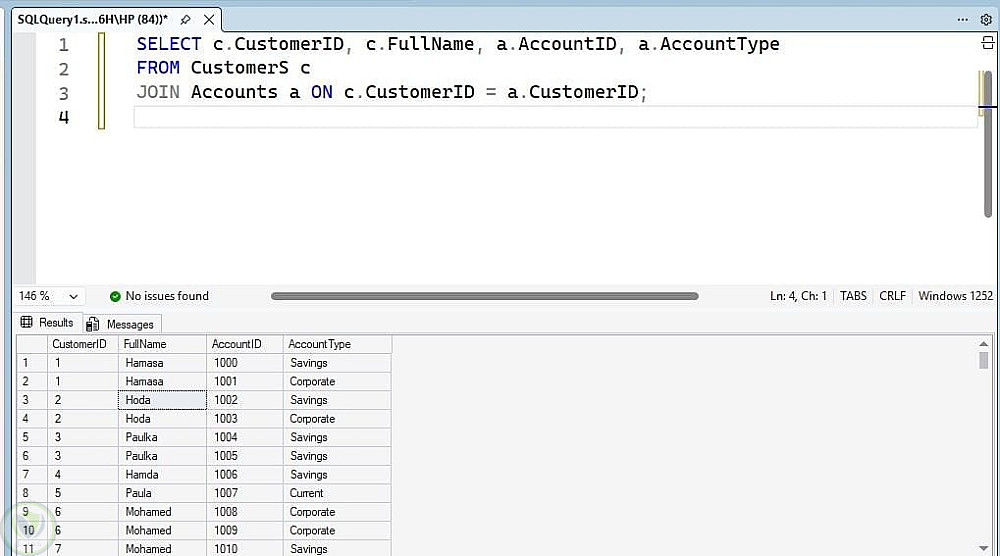This screenshot has height=556, width=1000.
Task: Click the Ln: 4, Ch: 1 position indicator
Action: pos(798,296)
